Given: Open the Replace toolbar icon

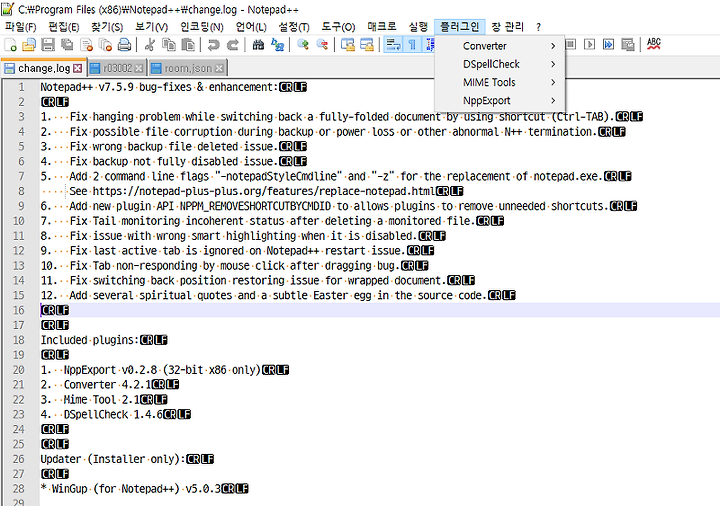Looking at the screenshot, I should (x=277, y=45).
